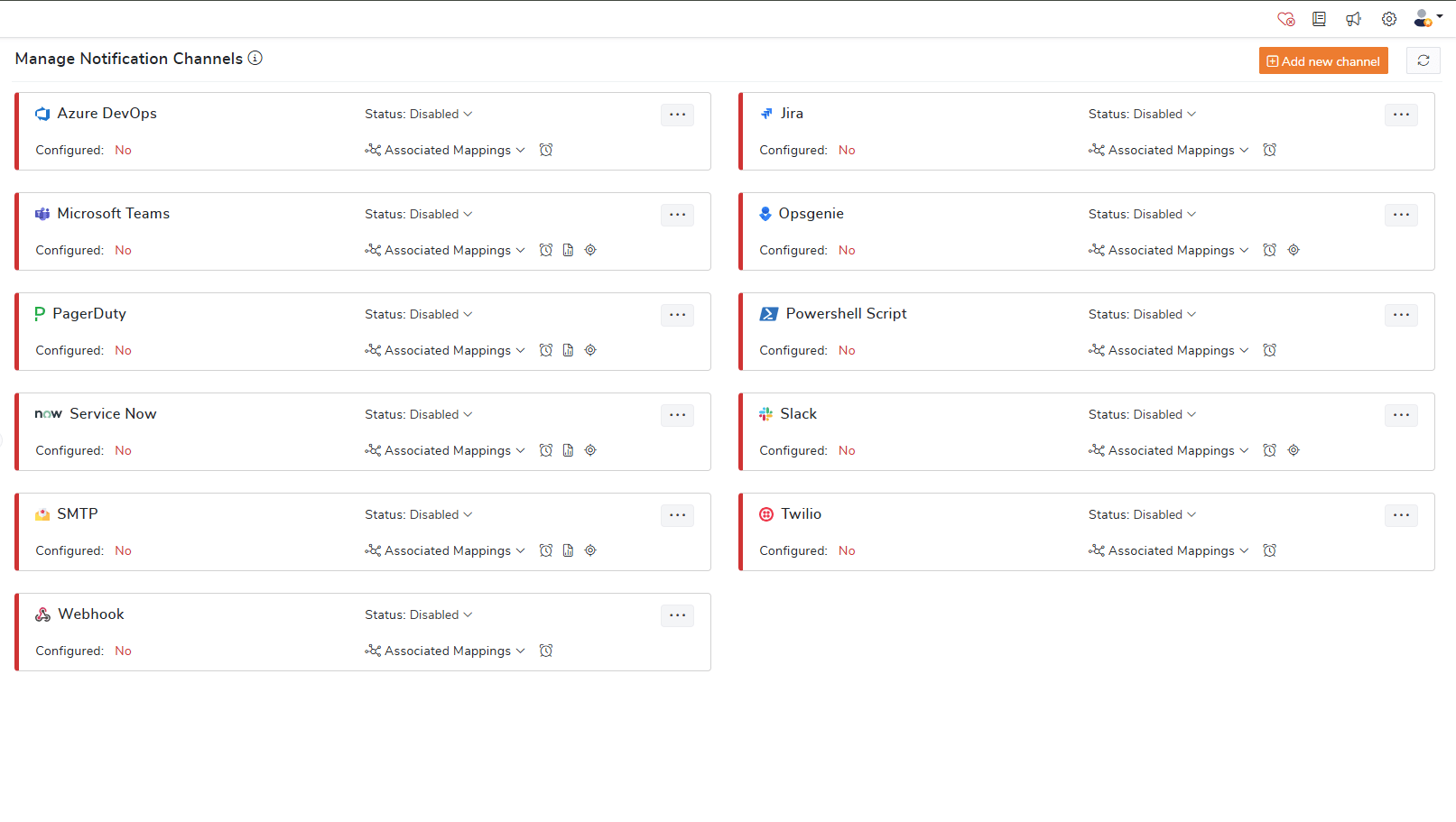Open the announcements megaphone icon
This screenshot has width=1456, height=822.
pyautogui.click(x=1353, y=19)
